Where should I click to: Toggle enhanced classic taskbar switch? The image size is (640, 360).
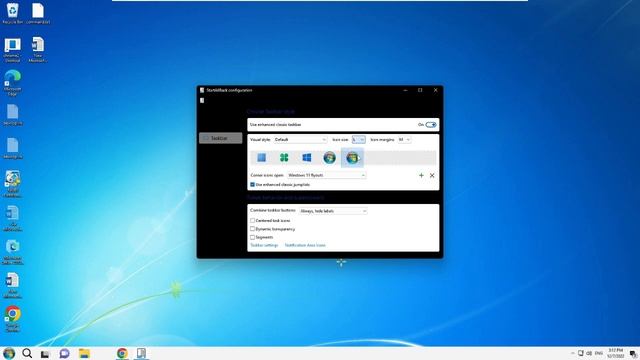coord(431,124)
